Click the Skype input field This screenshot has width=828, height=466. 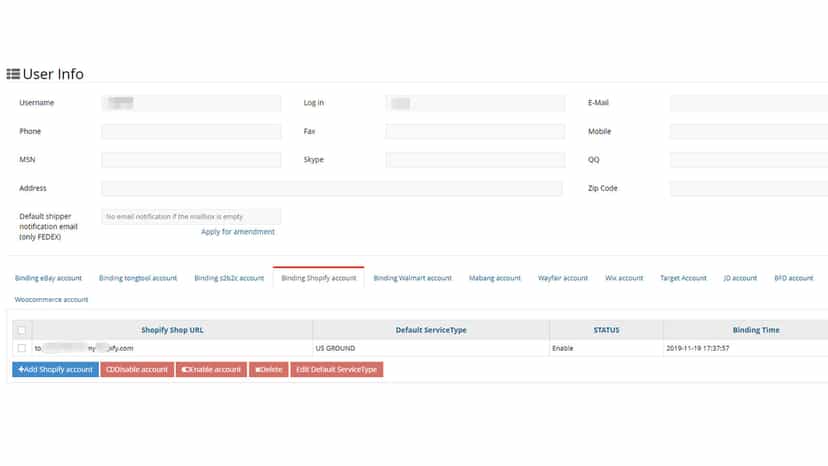coord(475,160)
